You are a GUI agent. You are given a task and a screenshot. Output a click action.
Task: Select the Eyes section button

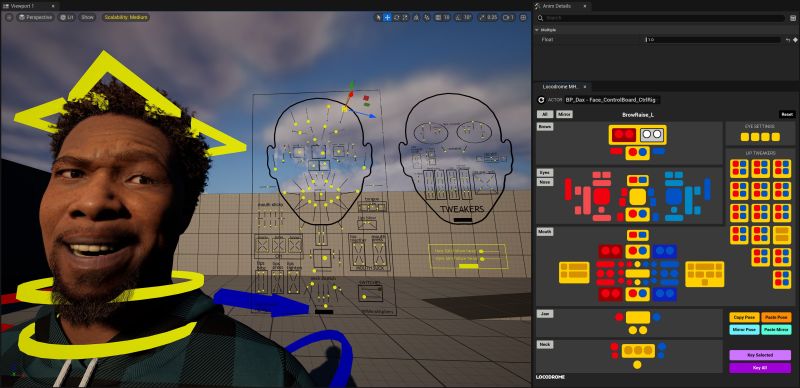tap(545, 173)
